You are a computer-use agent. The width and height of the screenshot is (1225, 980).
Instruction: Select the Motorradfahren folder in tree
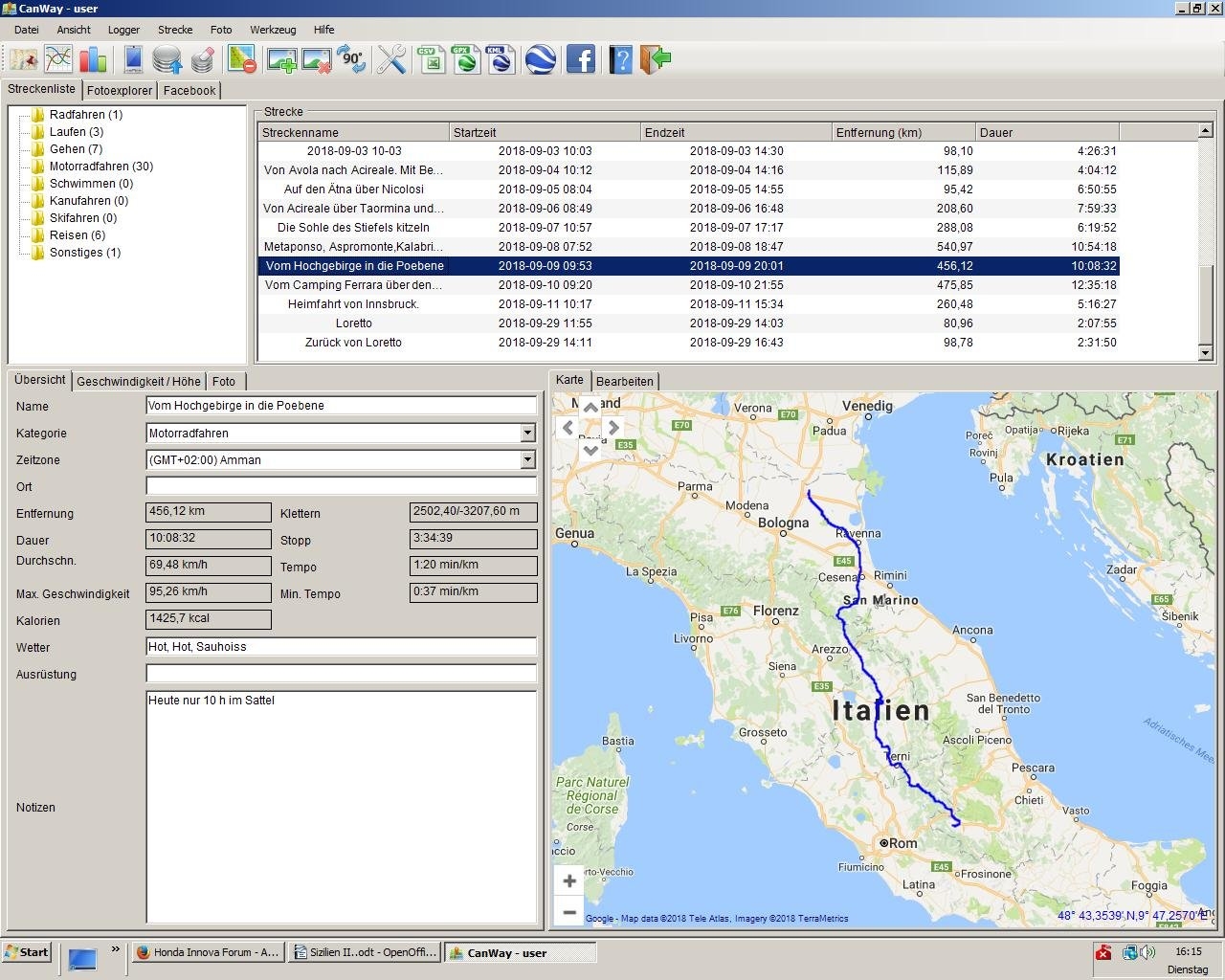coord(100,167)
